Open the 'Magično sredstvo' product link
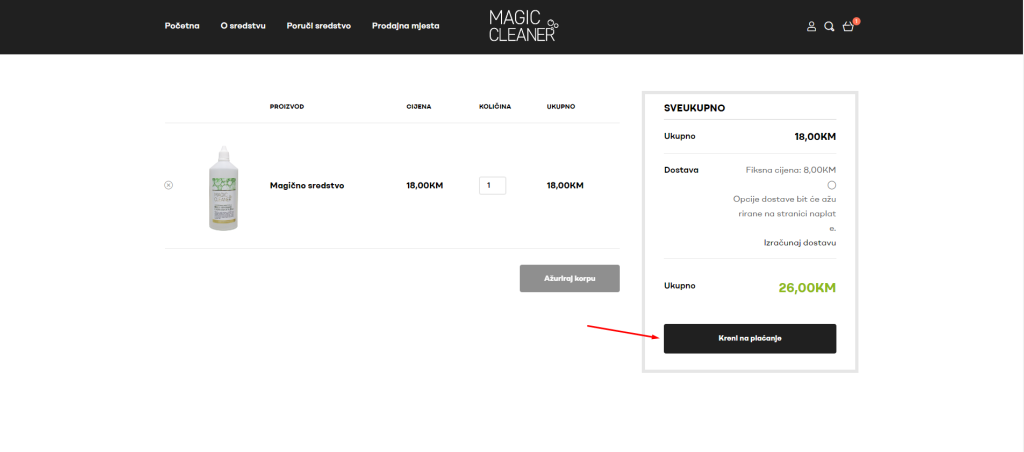1024x452 pixels. (307, 185)
